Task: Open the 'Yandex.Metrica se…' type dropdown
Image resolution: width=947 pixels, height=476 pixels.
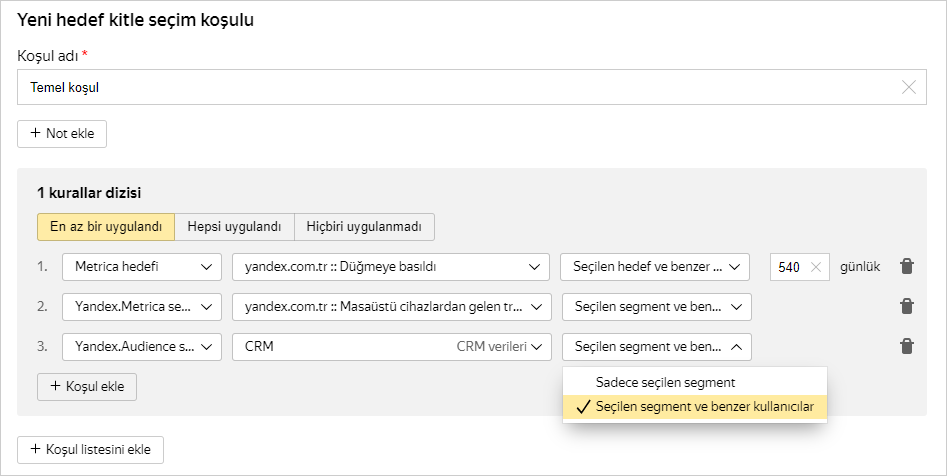Action: pyautogui.click(x=141, y=307)
